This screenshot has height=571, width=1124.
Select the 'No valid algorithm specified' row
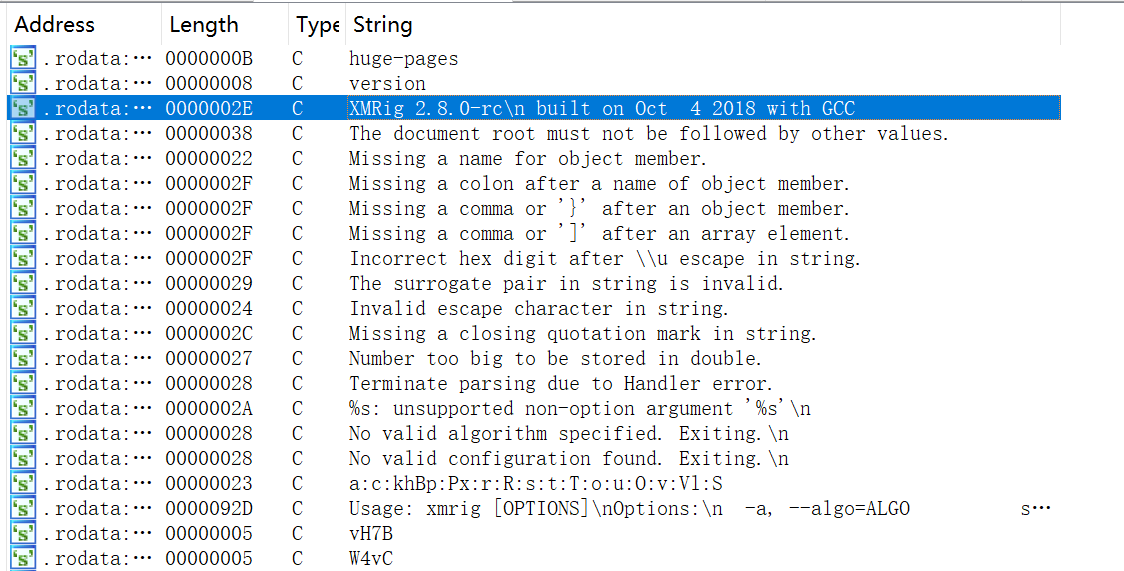point(534,433)
